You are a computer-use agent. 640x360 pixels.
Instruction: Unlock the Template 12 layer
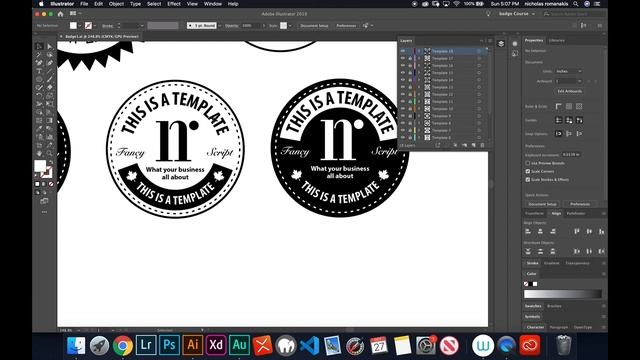(410, 94)
